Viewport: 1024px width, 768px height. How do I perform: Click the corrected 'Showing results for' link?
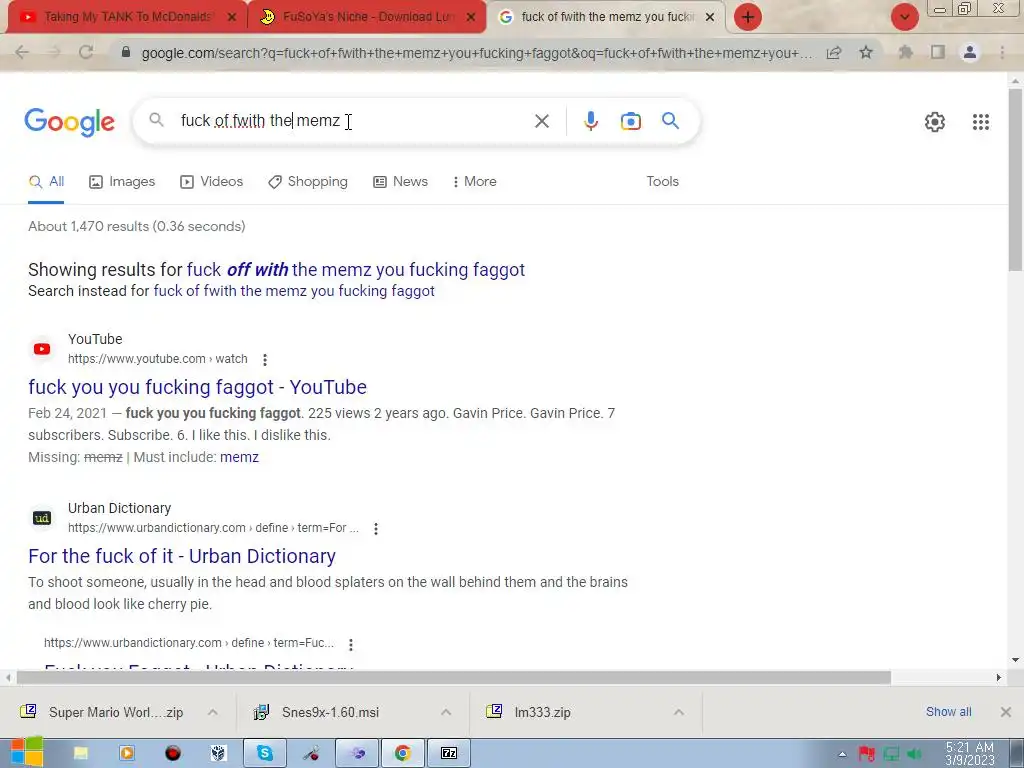pyautogui.click(x=356, y=270)
